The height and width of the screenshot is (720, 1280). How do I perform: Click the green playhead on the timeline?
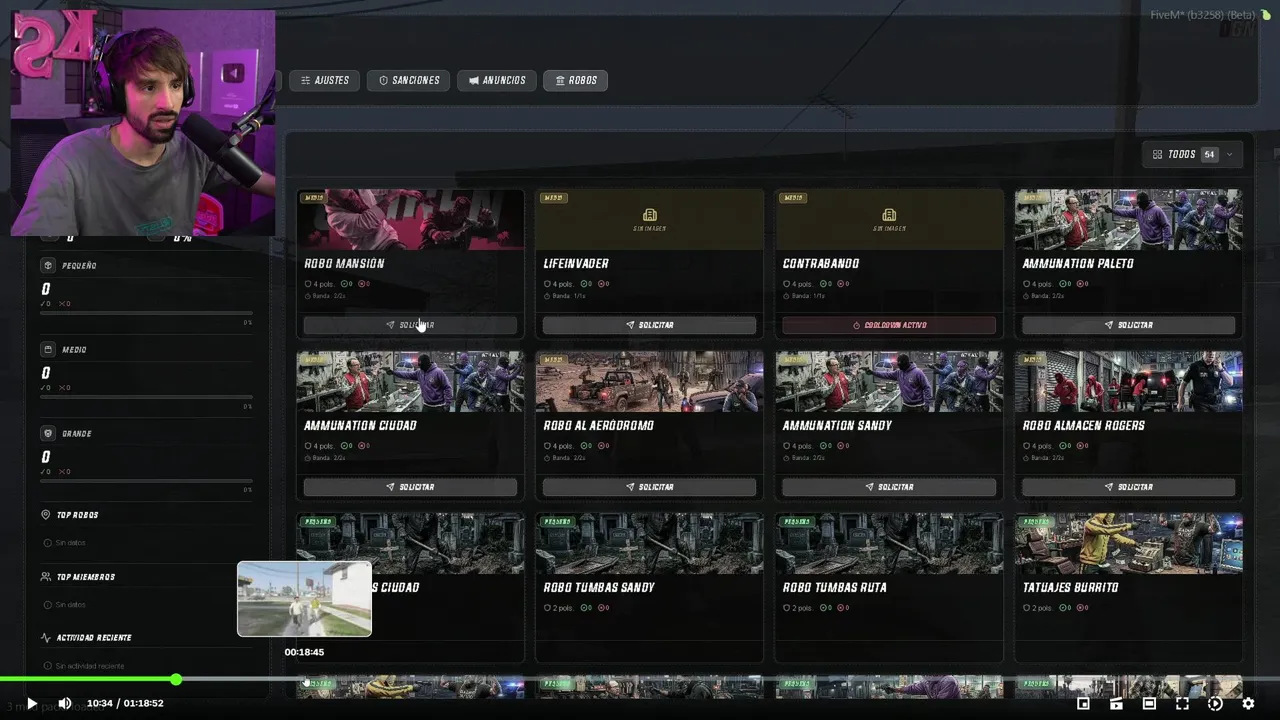[176, 680]
